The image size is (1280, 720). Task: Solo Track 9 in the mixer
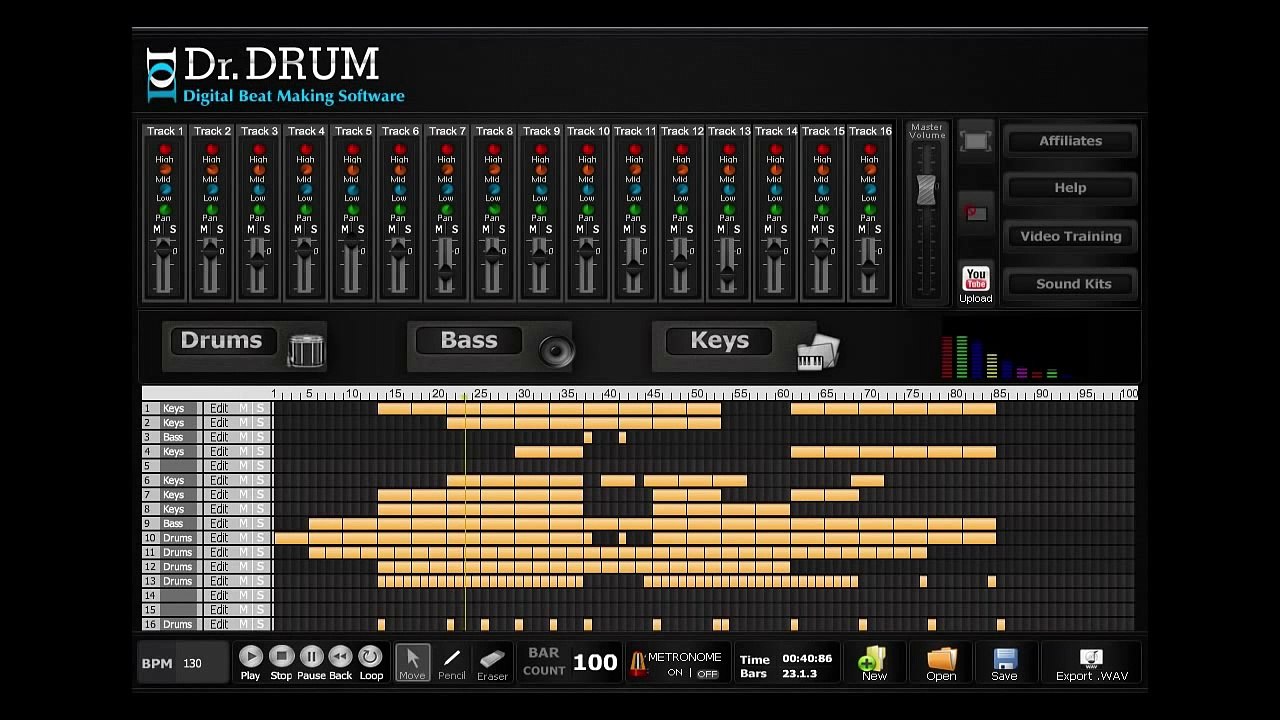pyautogui.click(x=548, y=230)
